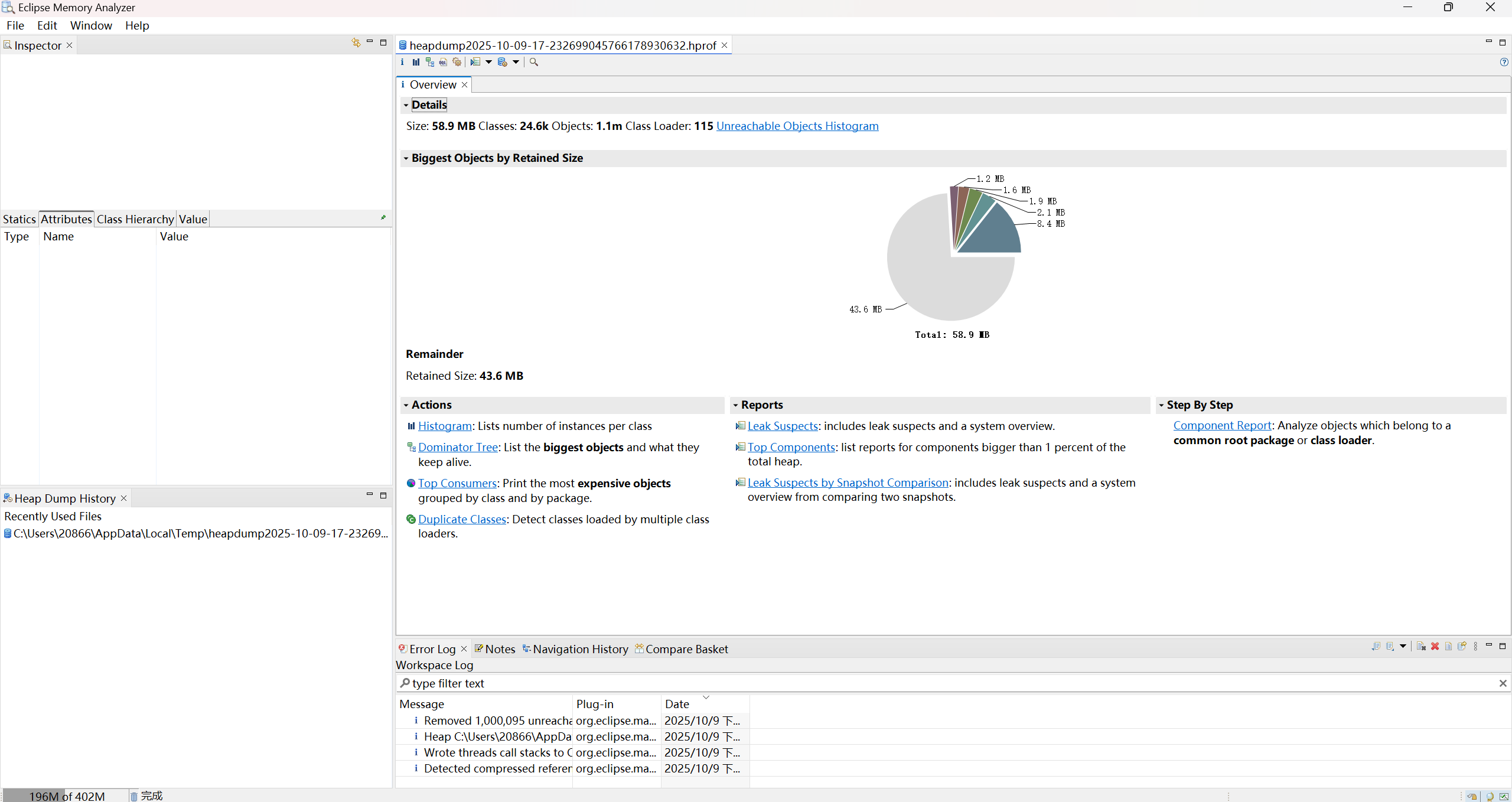Image resolution: width=1512 pixels, height=802 pixels.
Task: Delete log using red X icon
Action: (1435, 647)
